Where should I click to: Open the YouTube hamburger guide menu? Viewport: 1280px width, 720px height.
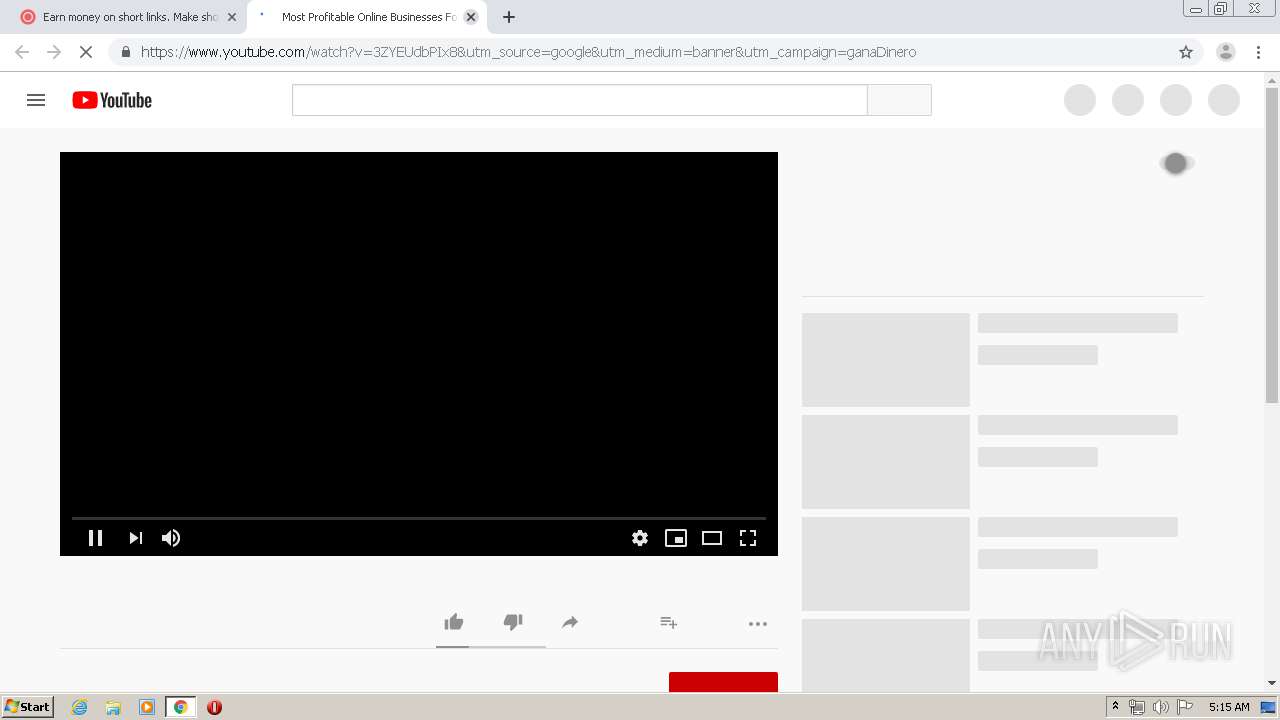tap(36, 100)
